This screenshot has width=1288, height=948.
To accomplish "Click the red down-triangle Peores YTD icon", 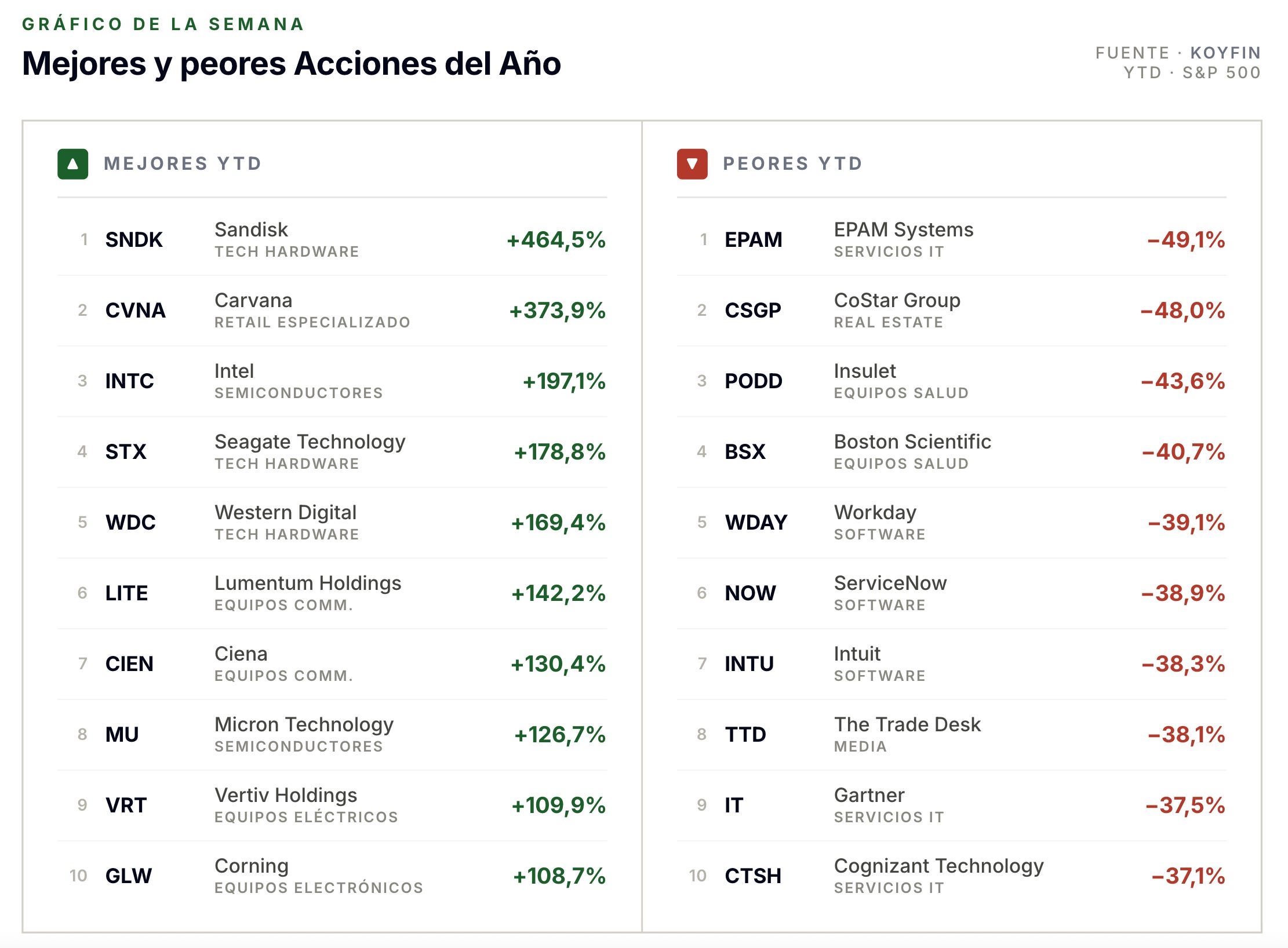I will pyautogui.click(x=692, y=164).
